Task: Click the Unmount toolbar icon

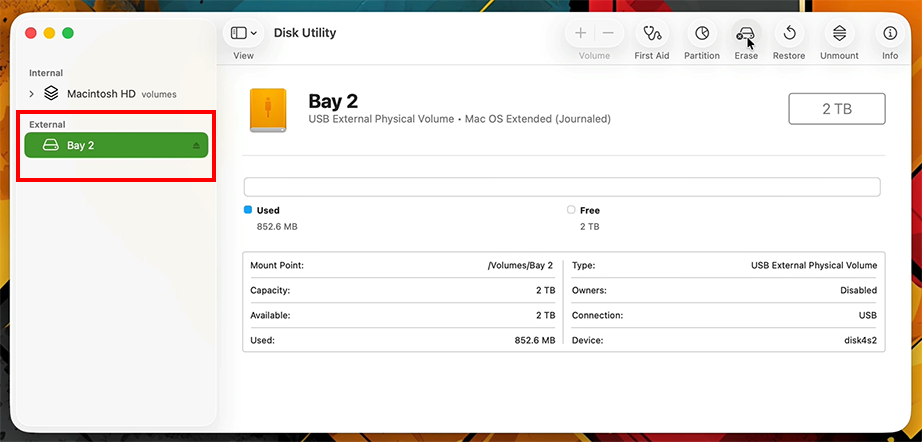Action: tap(840, 34)
